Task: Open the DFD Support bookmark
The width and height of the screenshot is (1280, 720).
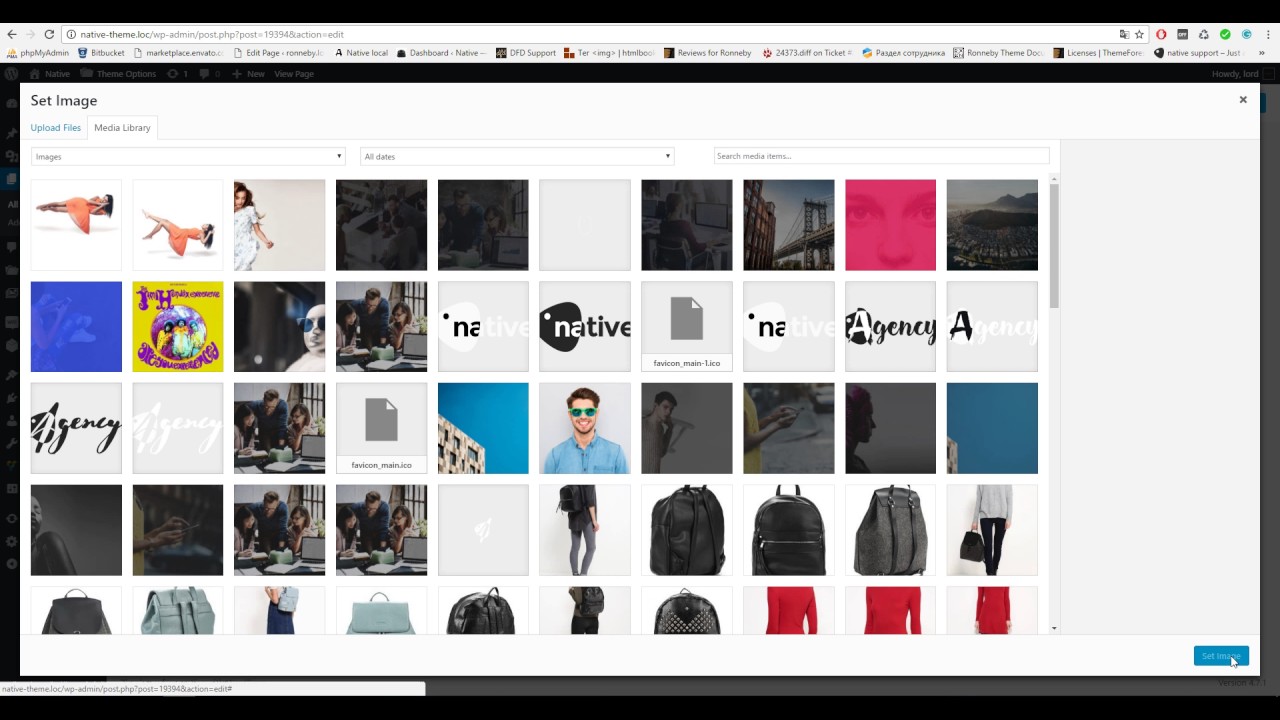Action: click(x=526, y=53)
